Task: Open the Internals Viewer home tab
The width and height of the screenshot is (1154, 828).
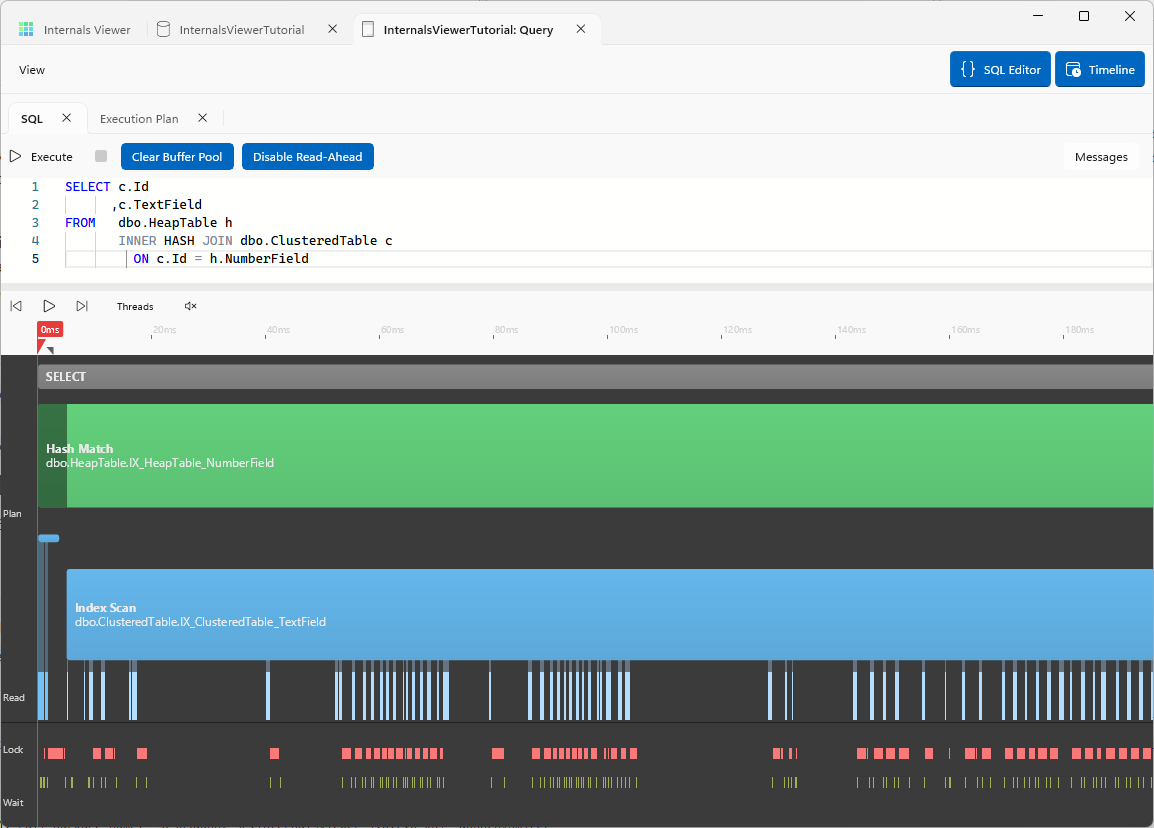Action: [x=75, y=29]
